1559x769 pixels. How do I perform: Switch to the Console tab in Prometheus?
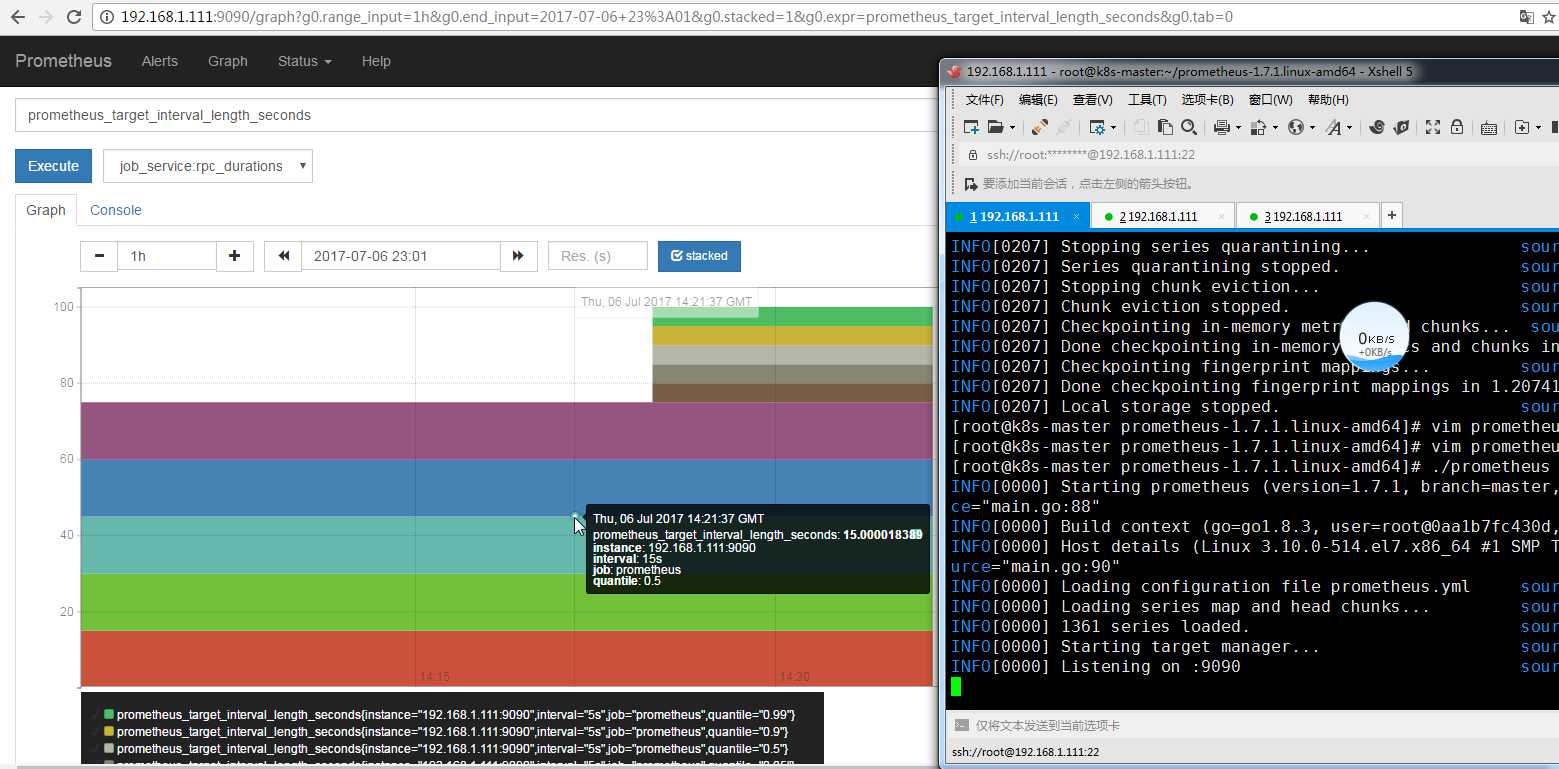point(116,210)
